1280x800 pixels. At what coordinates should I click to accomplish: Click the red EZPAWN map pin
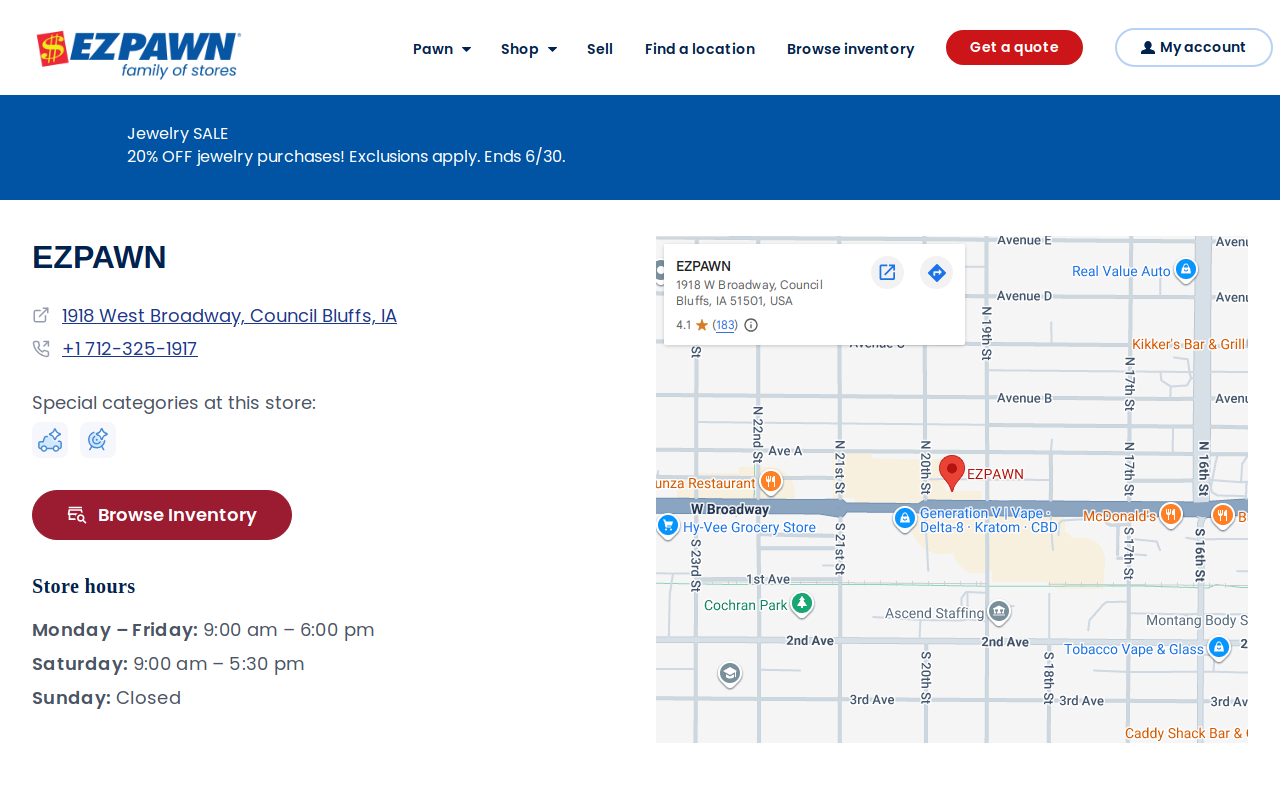(952, 472)
